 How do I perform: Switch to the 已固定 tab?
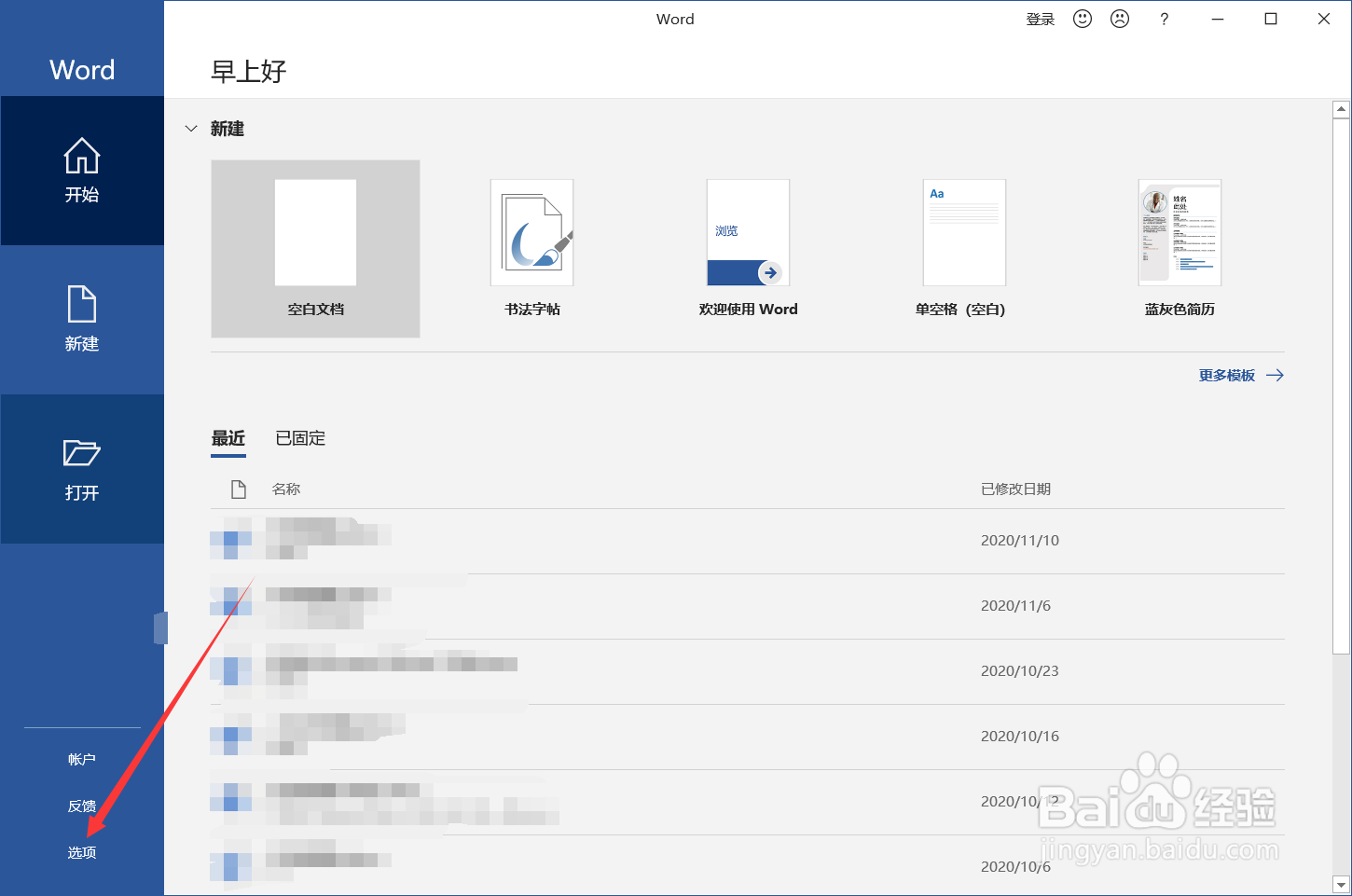click(300, 438)
